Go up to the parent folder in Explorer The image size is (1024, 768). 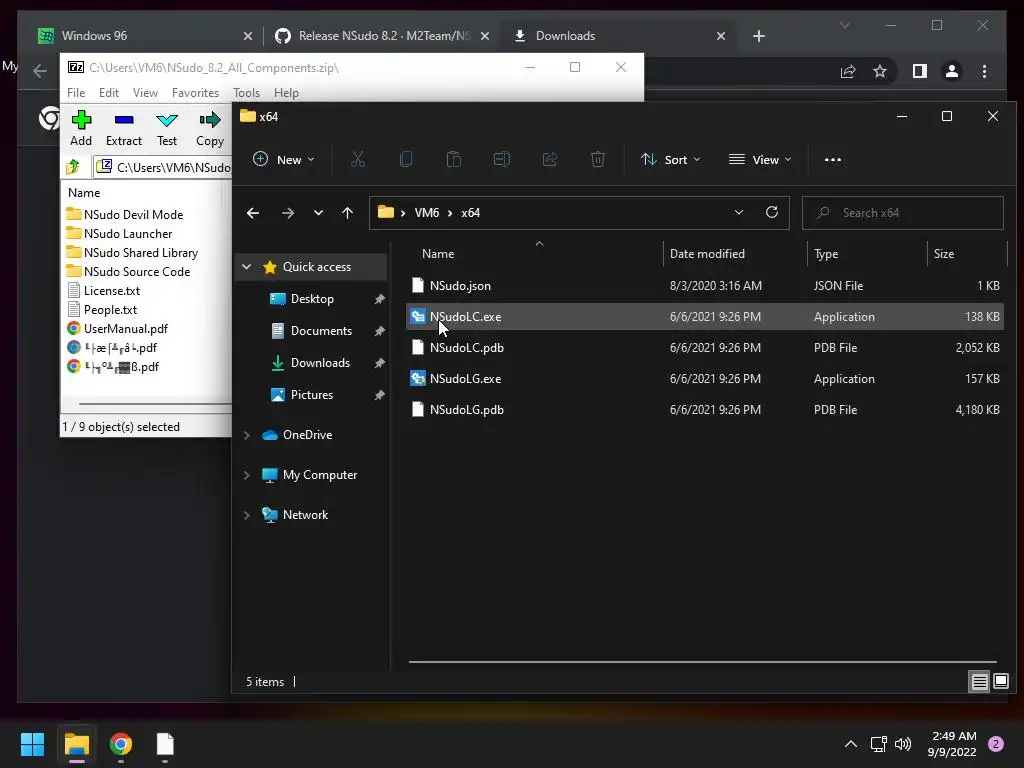[347, 213]
